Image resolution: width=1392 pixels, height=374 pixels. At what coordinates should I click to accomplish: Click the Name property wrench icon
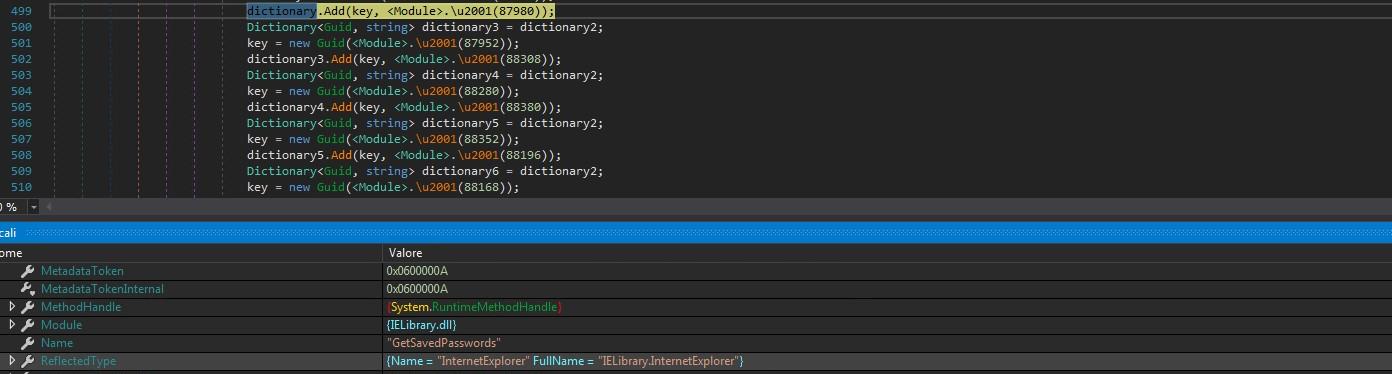(x=28, y=343)
